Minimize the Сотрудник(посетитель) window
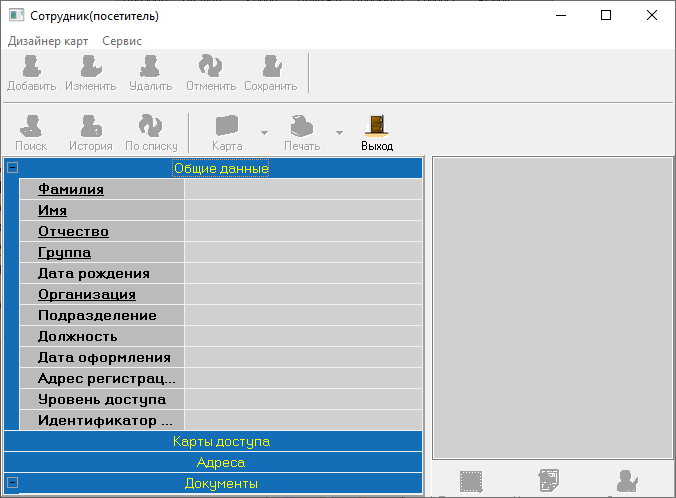Image resolution: width=676 pixels, height=498 pixels. tap(560, 16)
